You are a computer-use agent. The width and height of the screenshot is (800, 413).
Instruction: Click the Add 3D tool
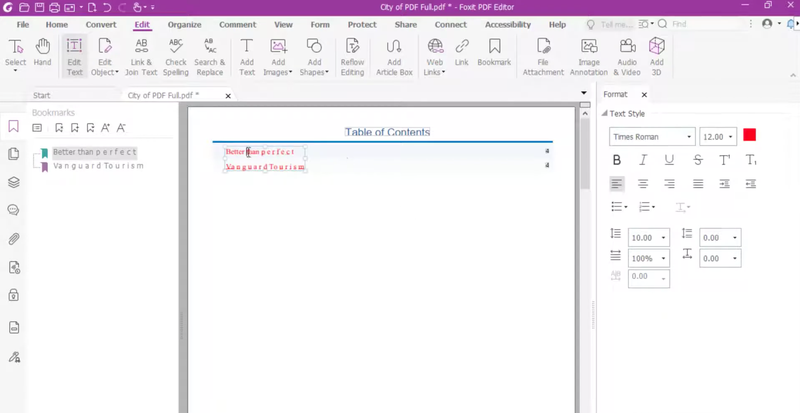coord(657,57)
